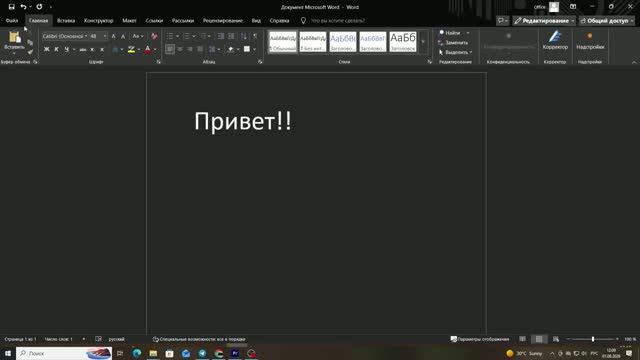Open the File (Файл) tab
The image size is (640, 360).
(12, 20)
